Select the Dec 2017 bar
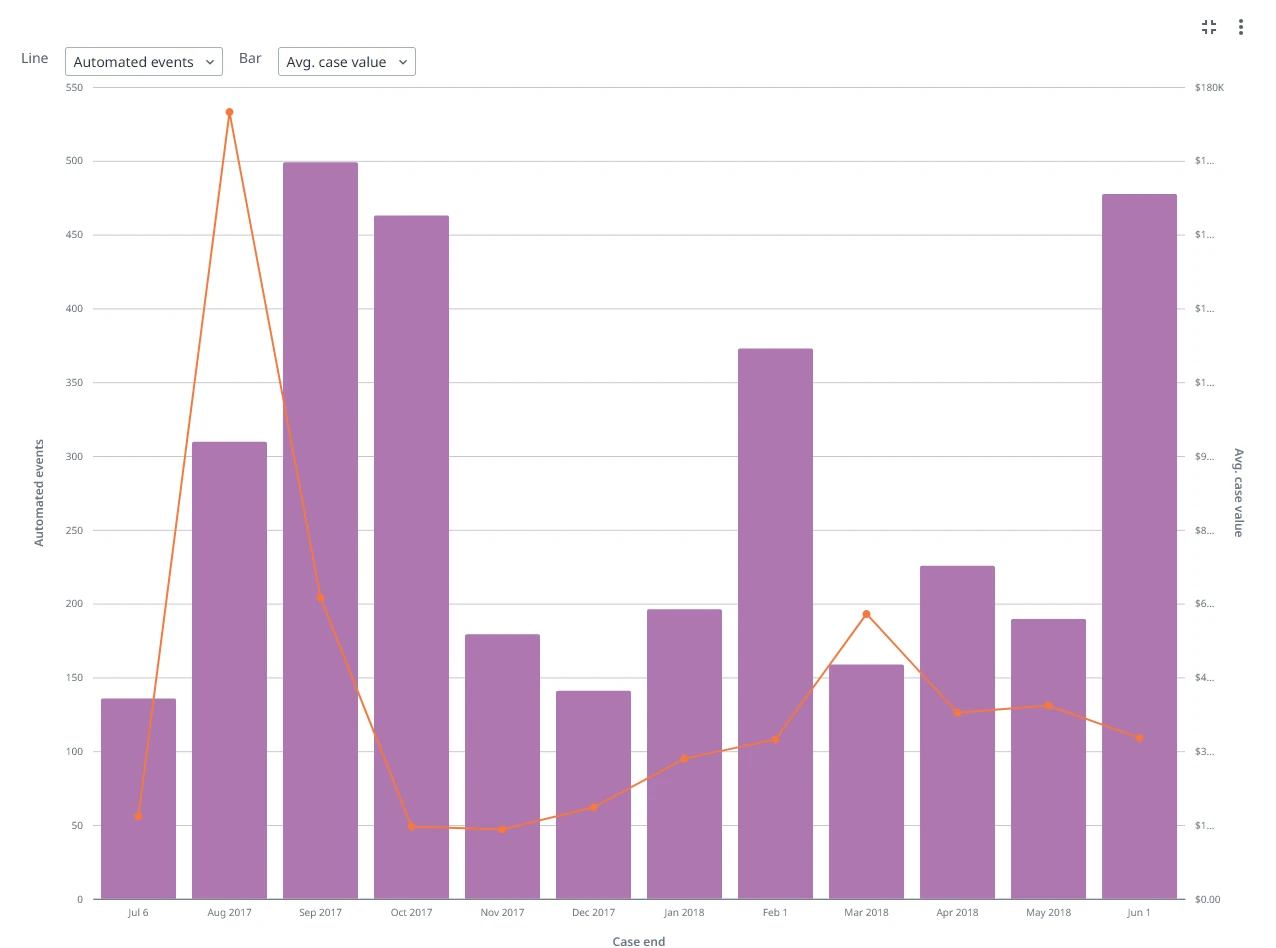The image size is (1276, 948). (x=593, y=795)
